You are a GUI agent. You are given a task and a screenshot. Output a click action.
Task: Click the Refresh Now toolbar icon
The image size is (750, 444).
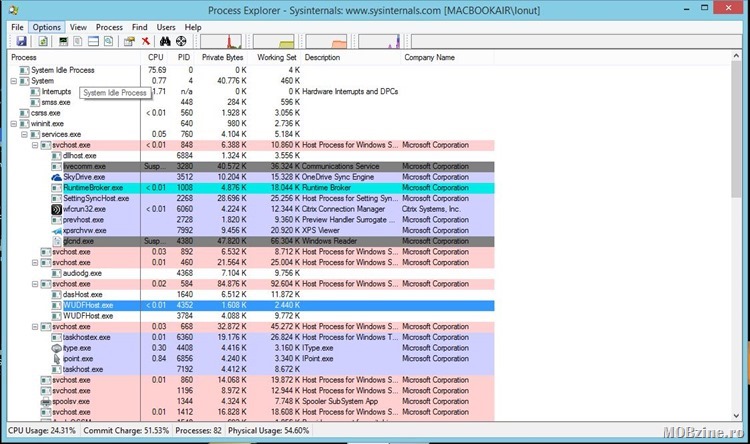pyautogui.click(x=43, y=42)
